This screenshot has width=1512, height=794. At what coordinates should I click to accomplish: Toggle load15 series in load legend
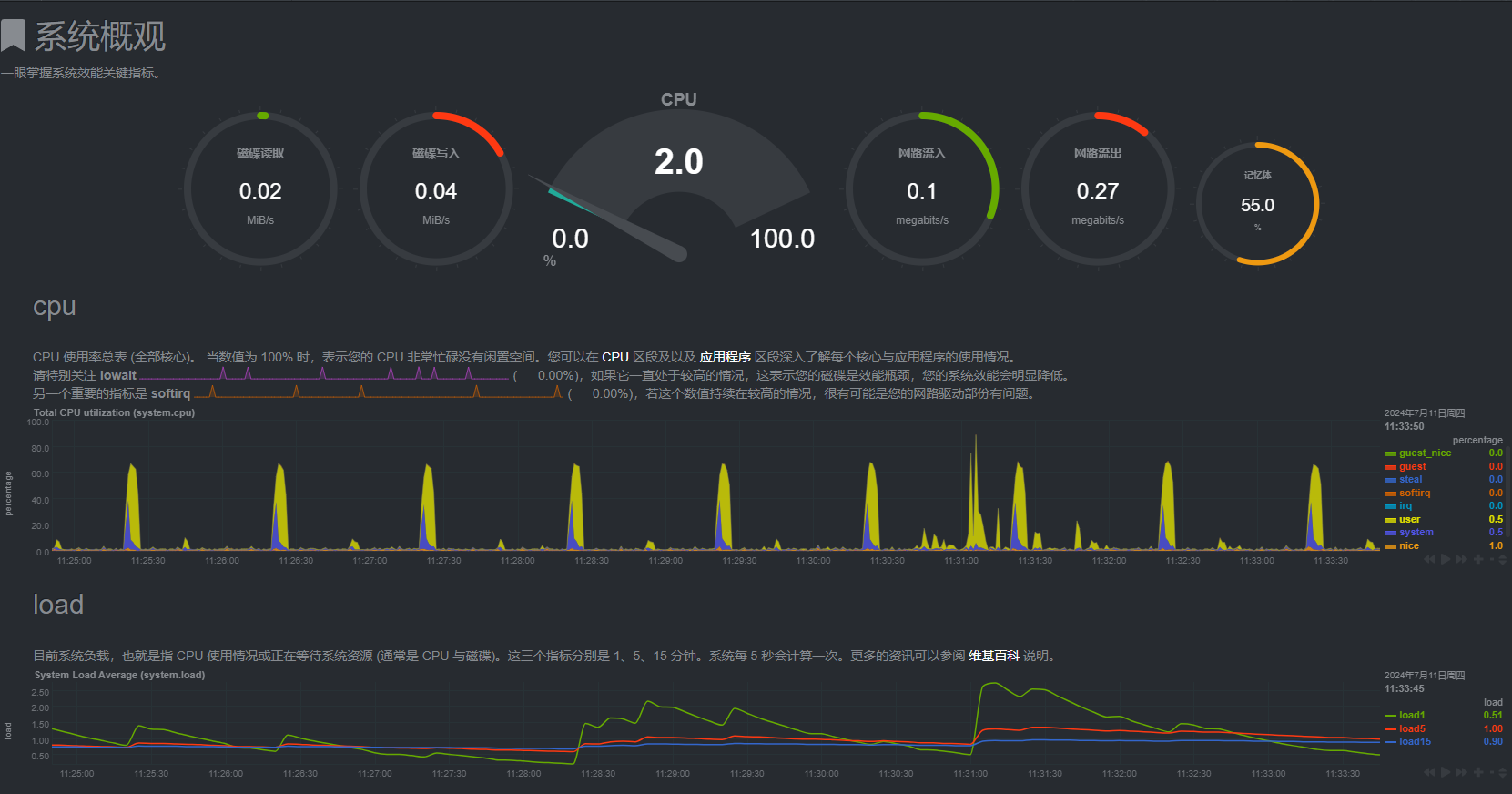[x=1415, y=742]
